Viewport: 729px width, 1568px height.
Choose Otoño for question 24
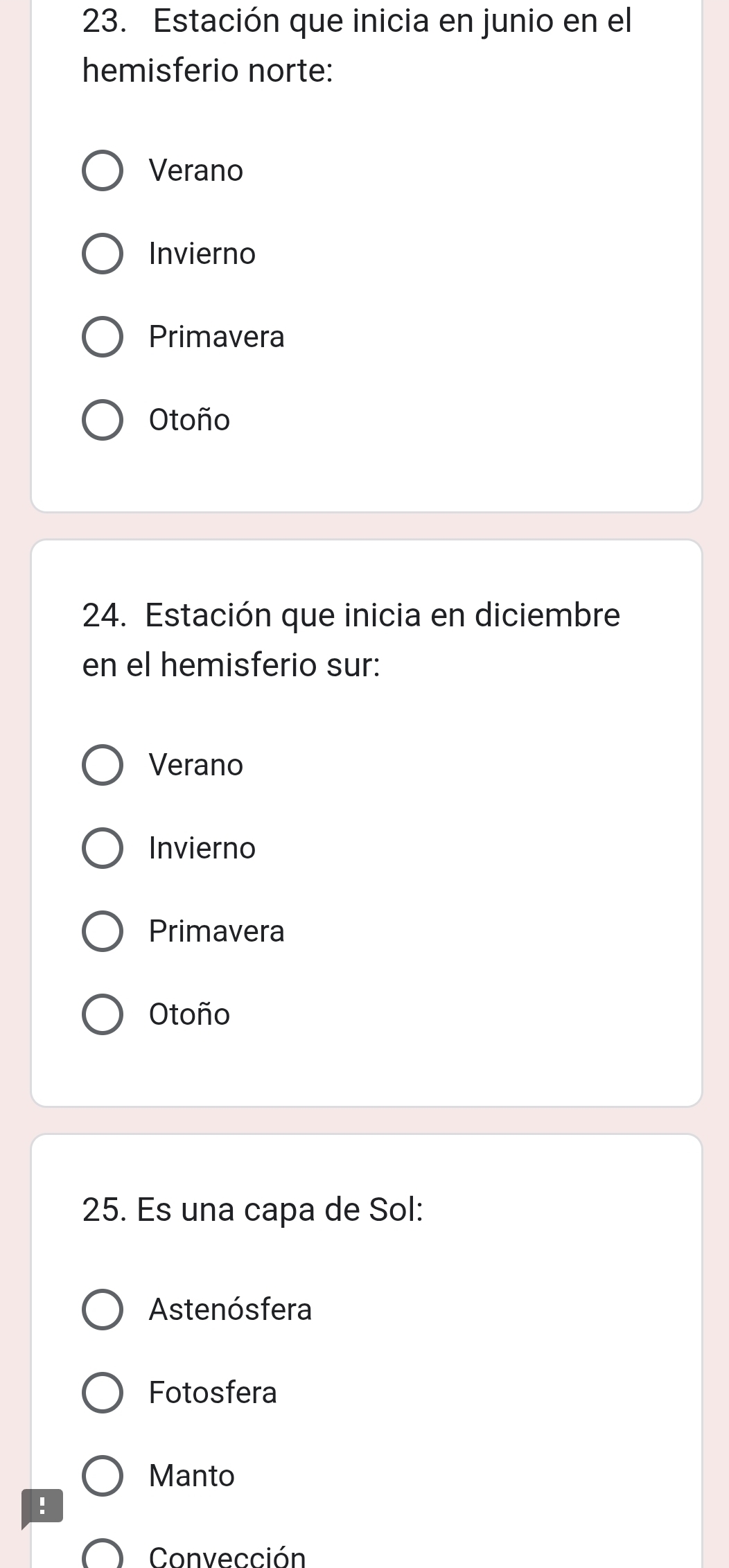103,1014
